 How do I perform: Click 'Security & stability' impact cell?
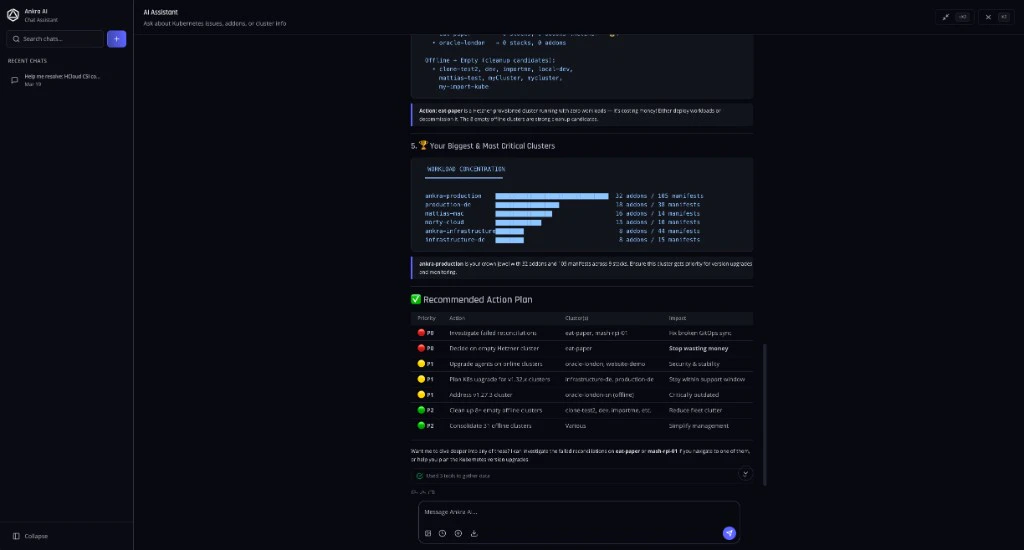point(694,364)
